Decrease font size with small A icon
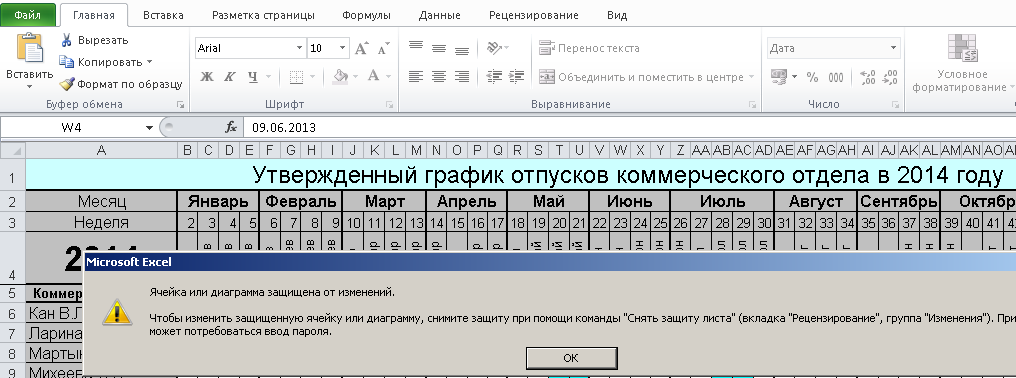Viewport: 1016px width, 378px height. (x=383, y=48)
